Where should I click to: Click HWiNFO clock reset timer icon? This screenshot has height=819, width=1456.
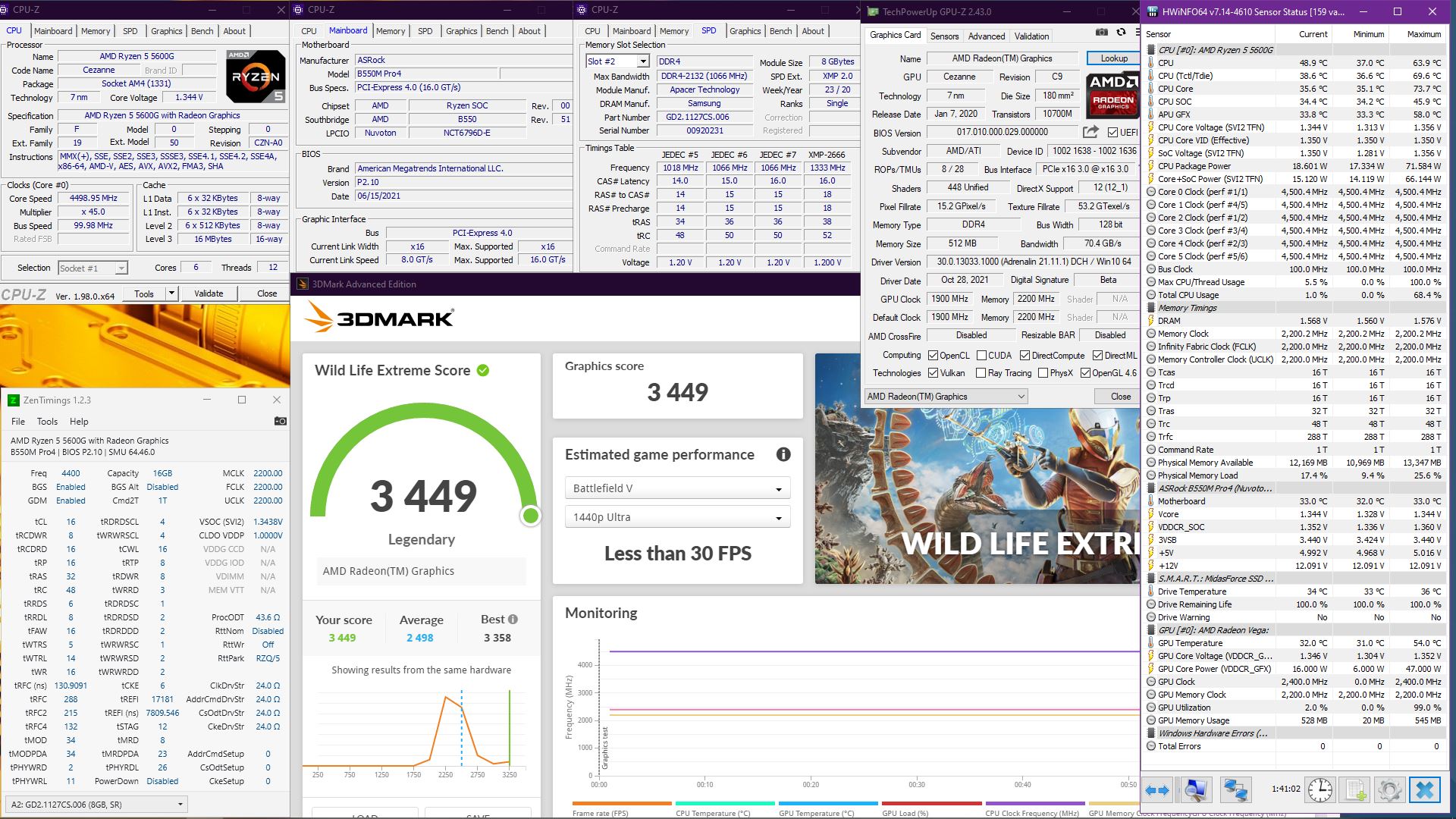(x=1320, y=790)
